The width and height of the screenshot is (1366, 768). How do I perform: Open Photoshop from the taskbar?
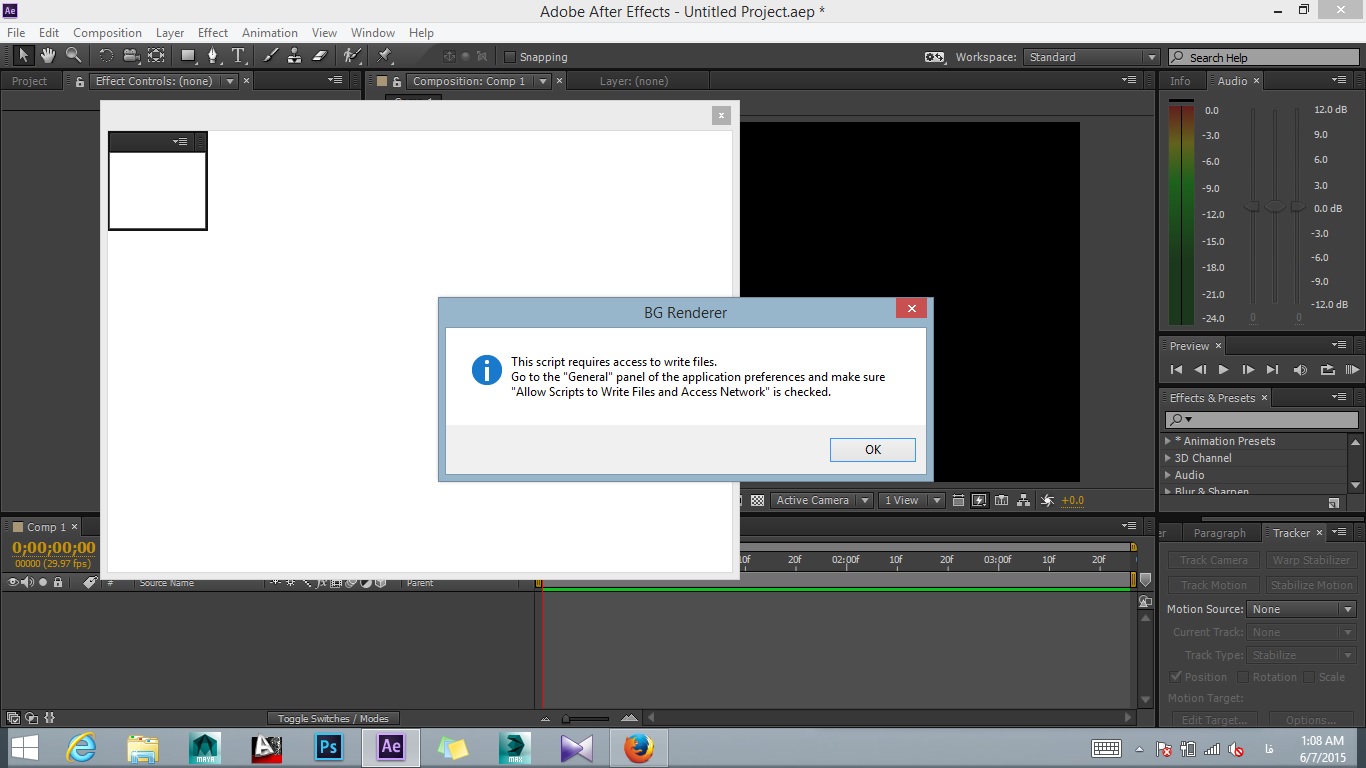pos(329,747)
